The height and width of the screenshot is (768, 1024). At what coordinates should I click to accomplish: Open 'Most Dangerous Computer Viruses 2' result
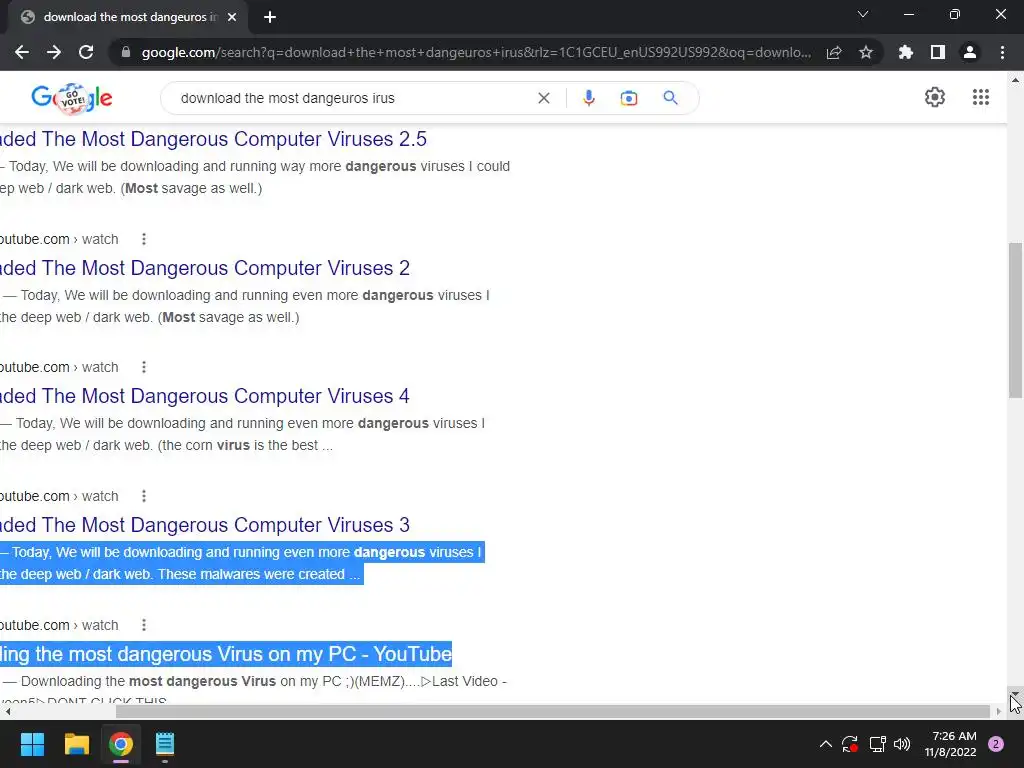204,268
